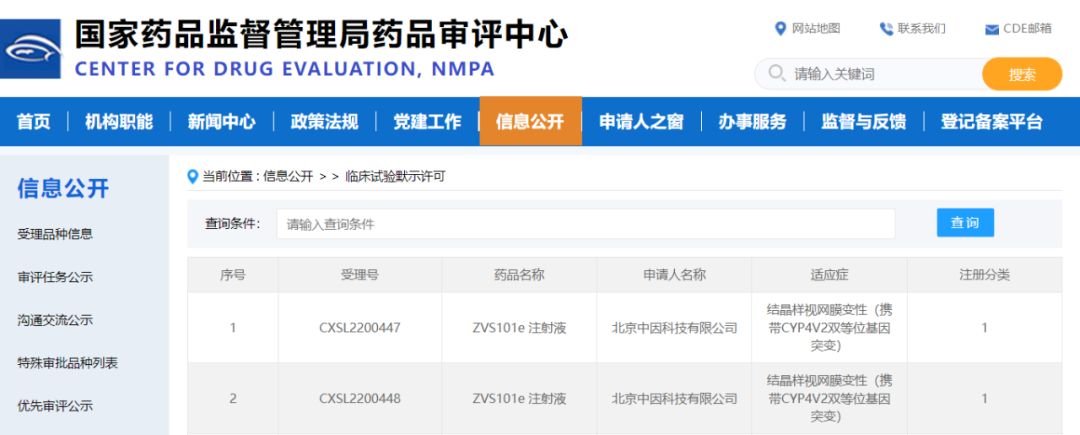Click the current location pin icon
Screen dimensions: 1080x435
pos(193,177)
